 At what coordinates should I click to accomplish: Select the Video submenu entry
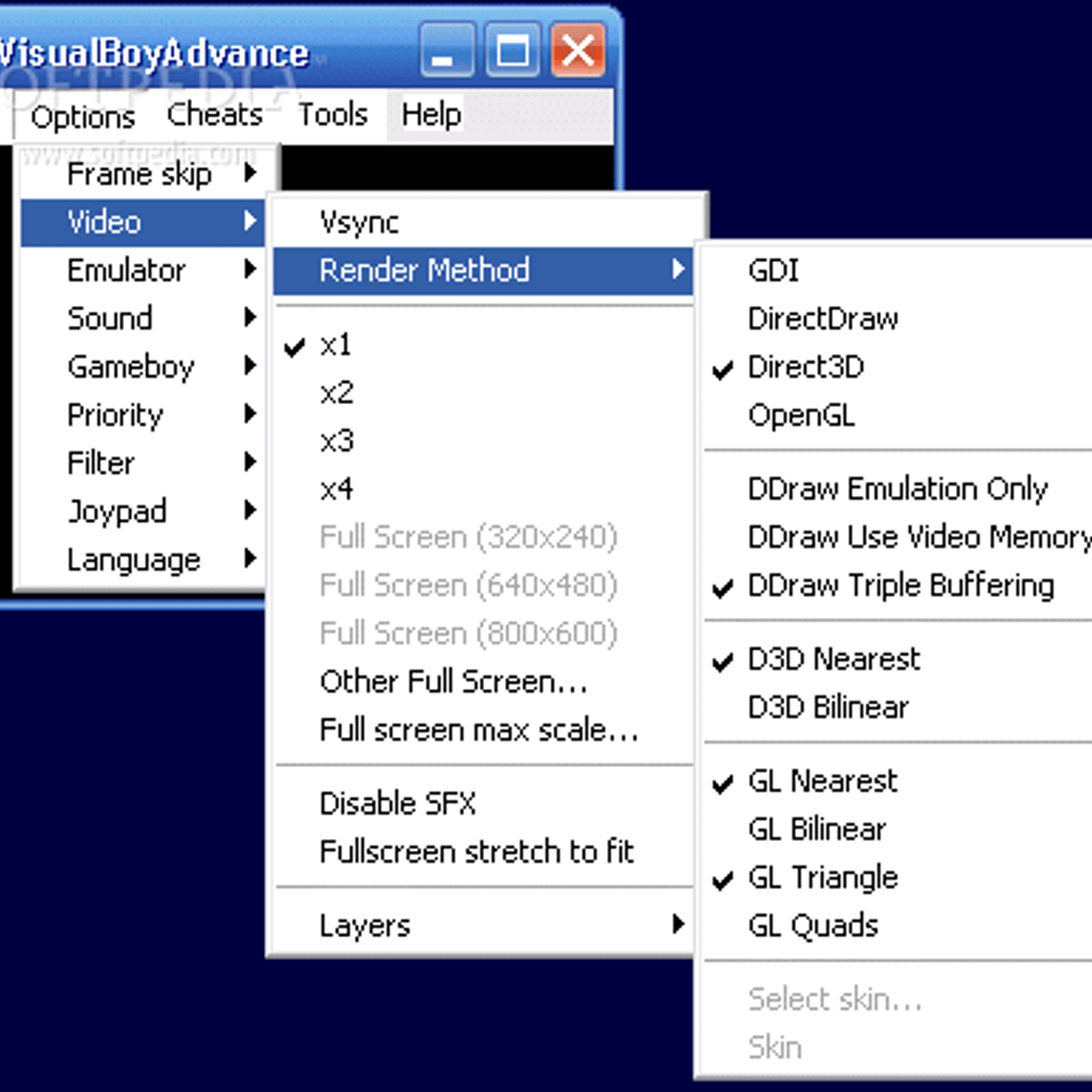[143, 222]
